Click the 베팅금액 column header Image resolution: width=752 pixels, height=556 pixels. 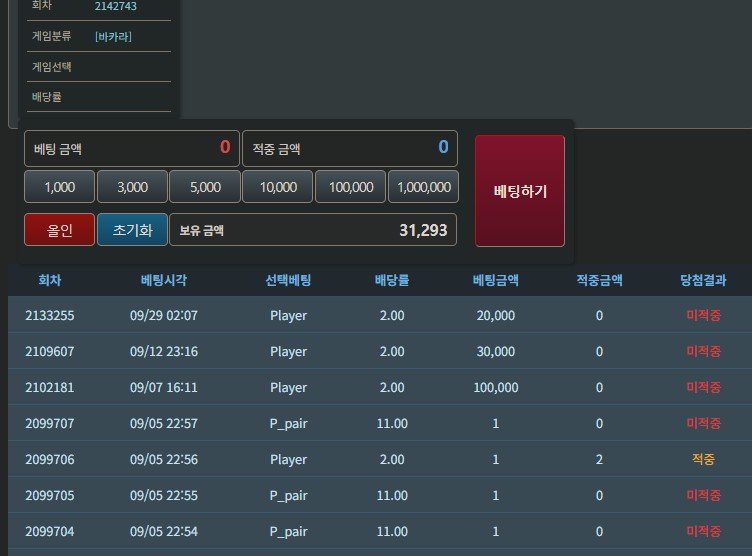tap(495, 280)
